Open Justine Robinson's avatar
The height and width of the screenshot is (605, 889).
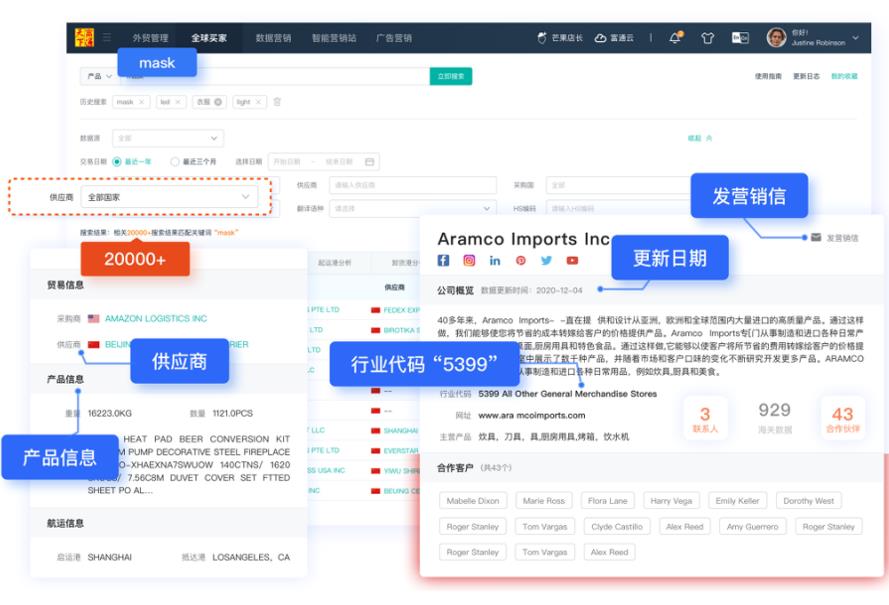[776, 37]
